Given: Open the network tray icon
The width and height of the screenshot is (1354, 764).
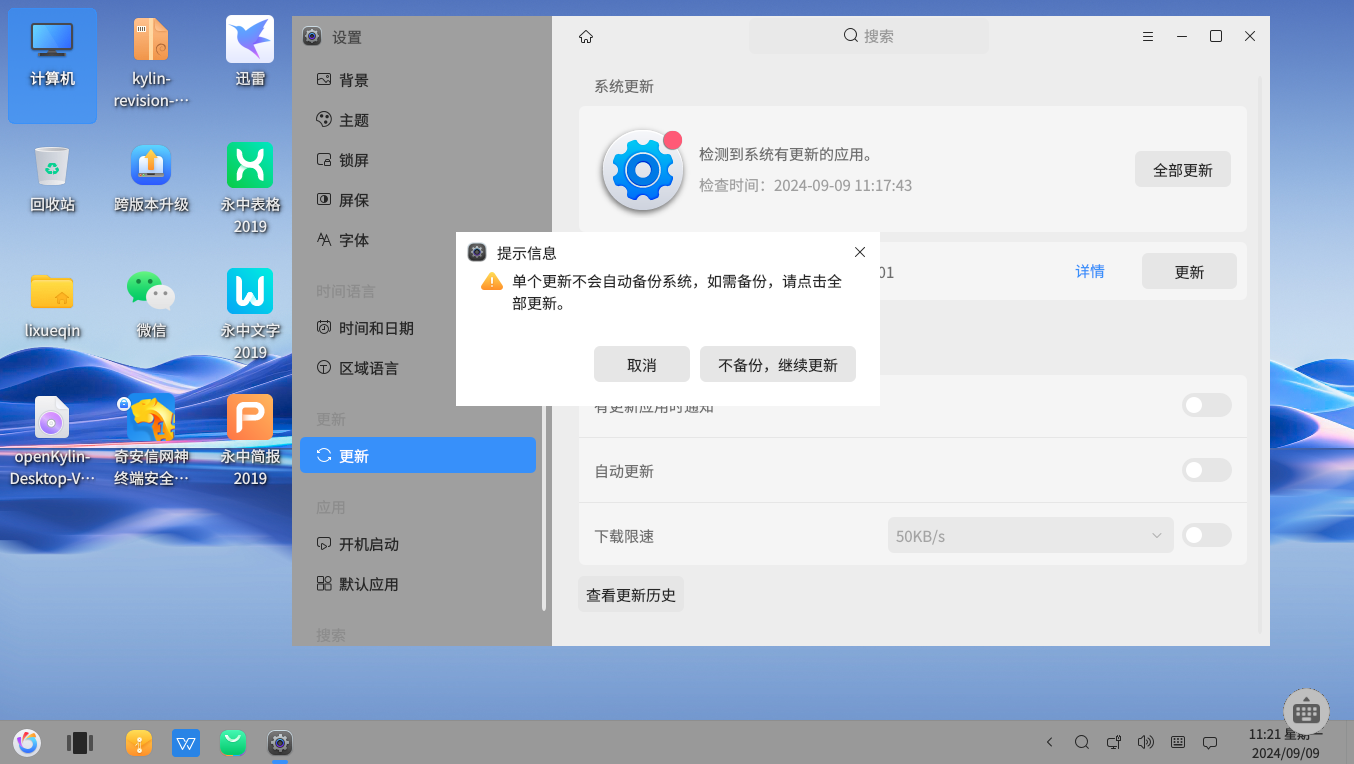Looking at the screenshot, I should pos(1114,742).
